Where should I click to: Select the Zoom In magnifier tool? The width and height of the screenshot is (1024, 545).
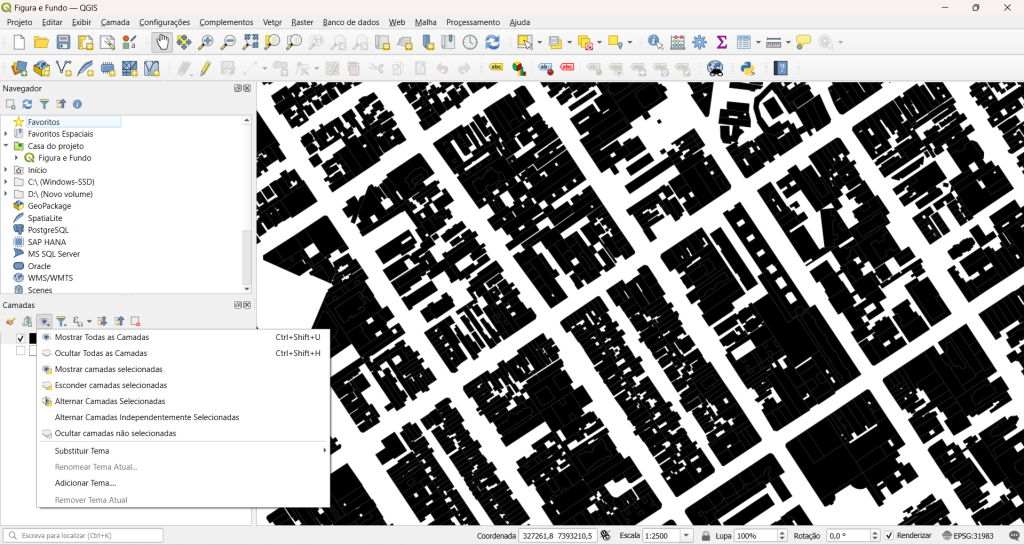(x=206, y=42)
